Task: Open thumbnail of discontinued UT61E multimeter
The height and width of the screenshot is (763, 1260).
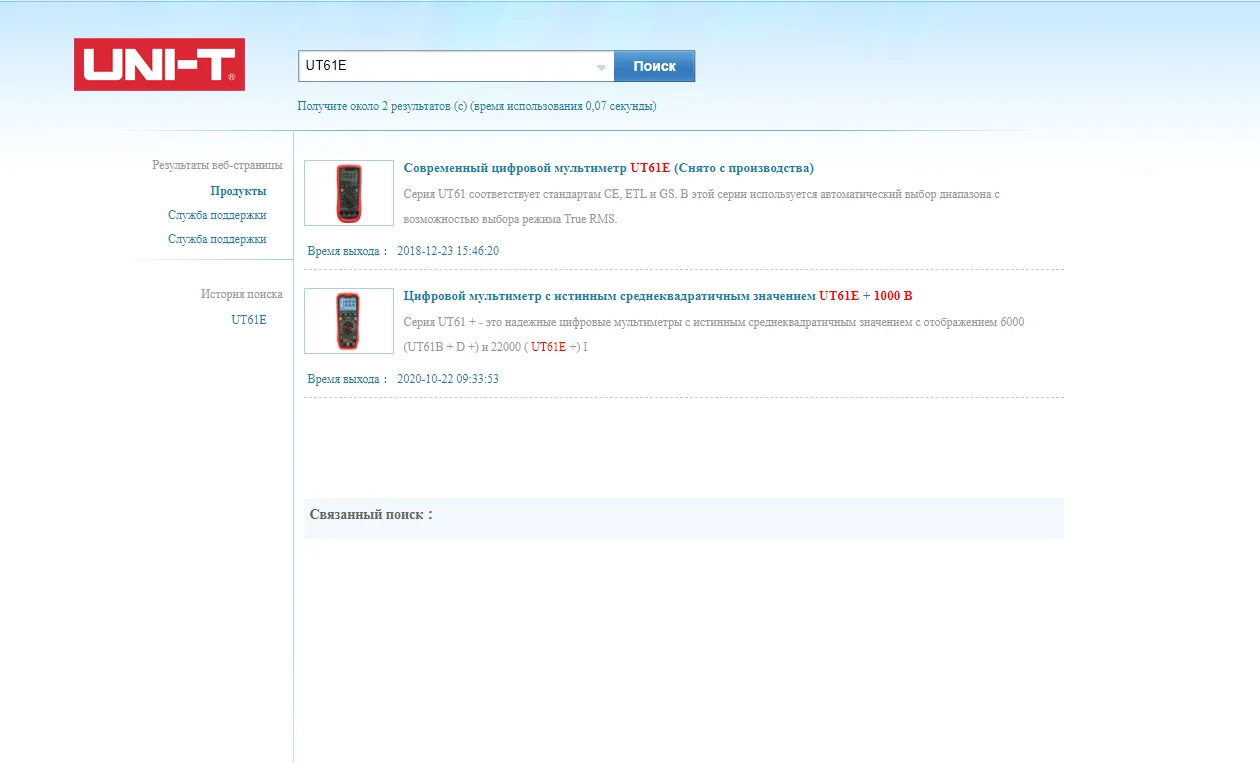Action: click(x=349, y=193)
